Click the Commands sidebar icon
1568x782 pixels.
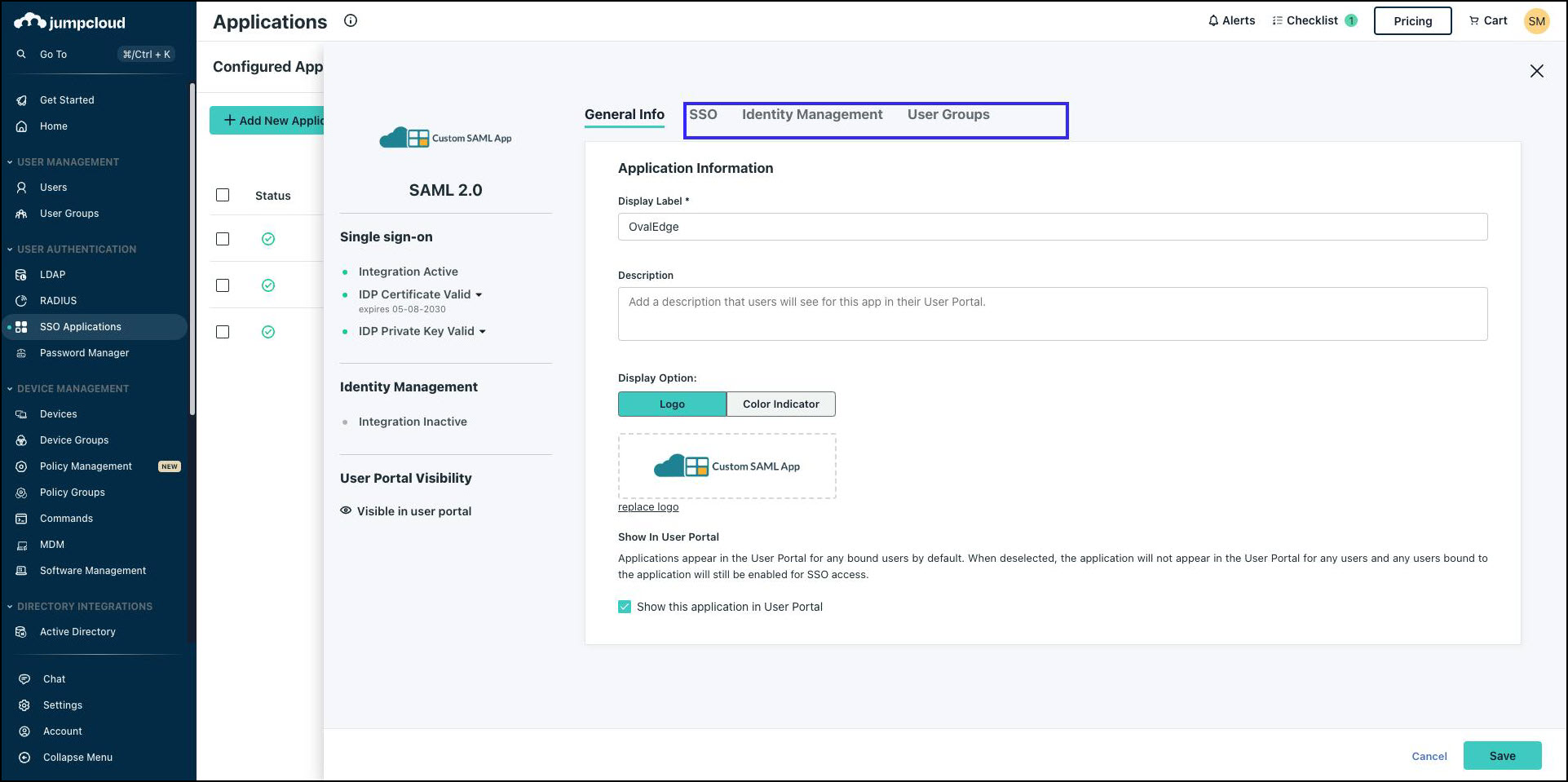click(x=22, y=519)
